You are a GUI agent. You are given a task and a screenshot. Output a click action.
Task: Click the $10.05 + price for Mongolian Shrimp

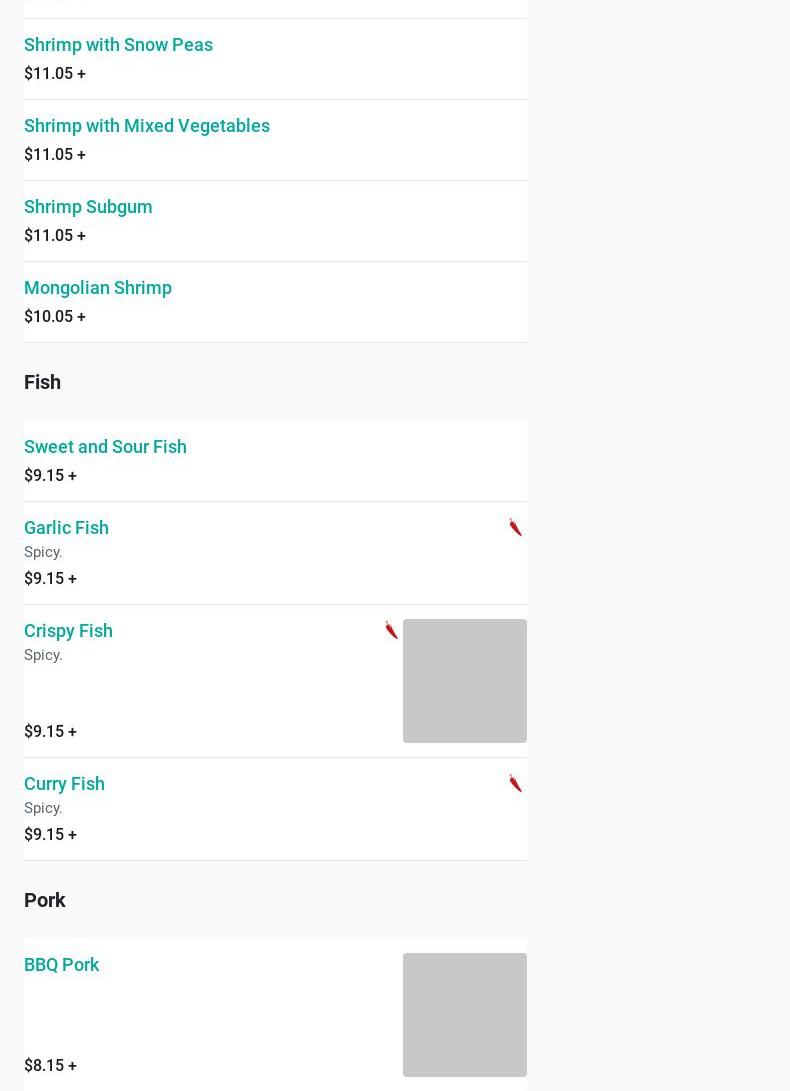point(55,316)
